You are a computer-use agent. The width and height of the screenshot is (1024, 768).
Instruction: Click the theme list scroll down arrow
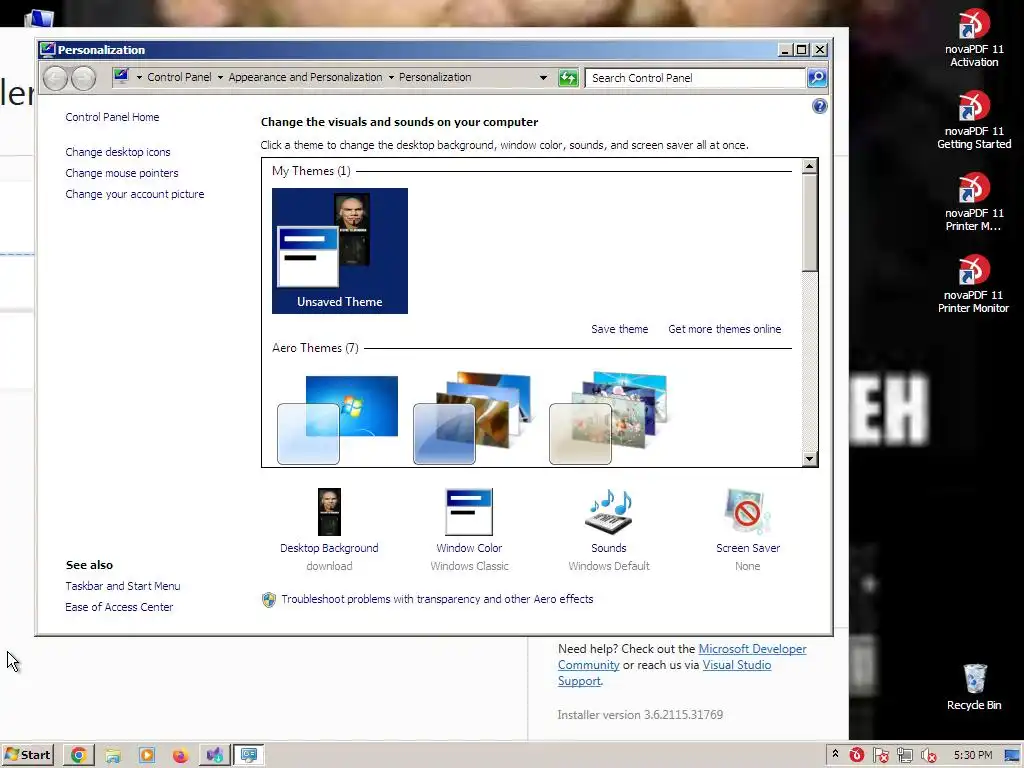click(809, 459)
